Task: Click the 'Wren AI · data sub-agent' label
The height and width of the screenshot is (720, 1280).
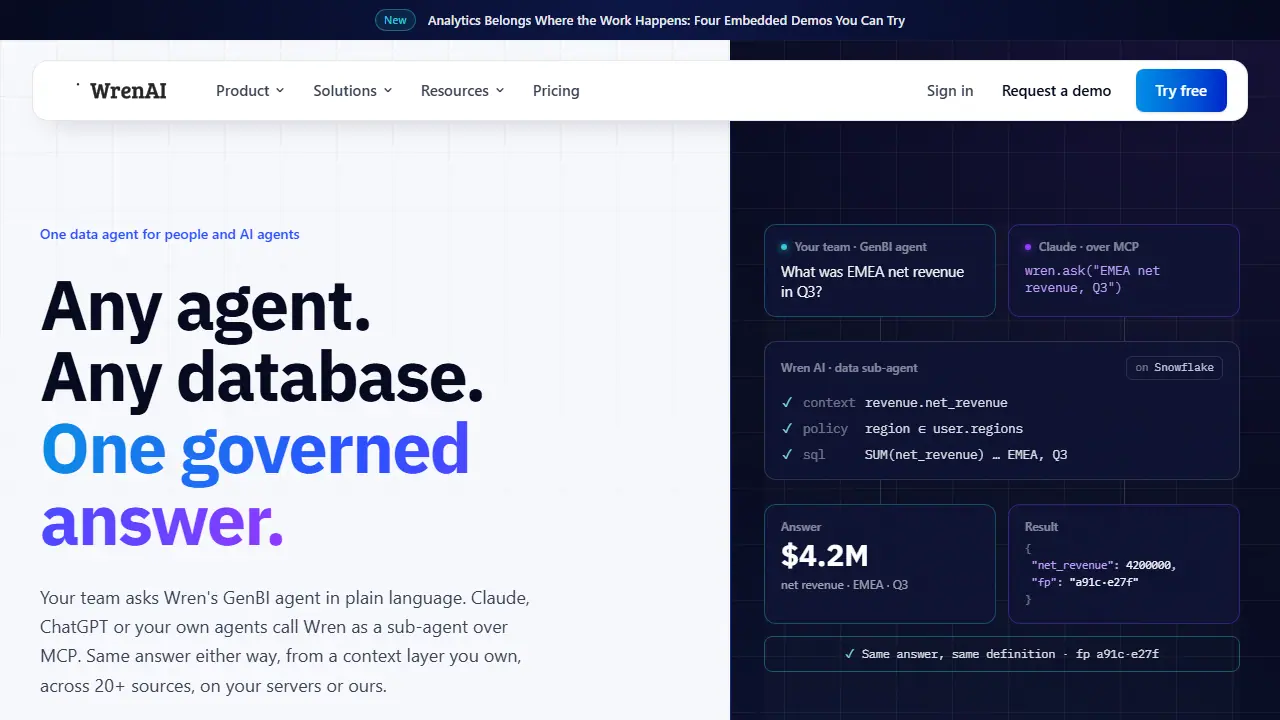Action: click(x=849, y=368)
